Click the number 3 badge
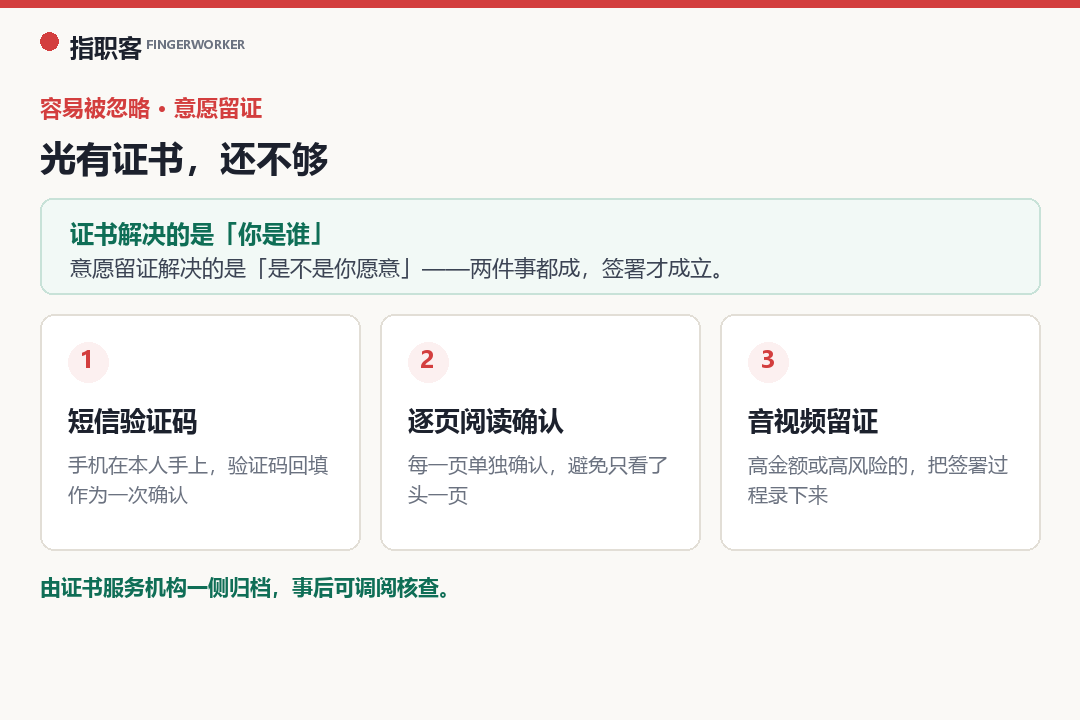 [768, 361]
